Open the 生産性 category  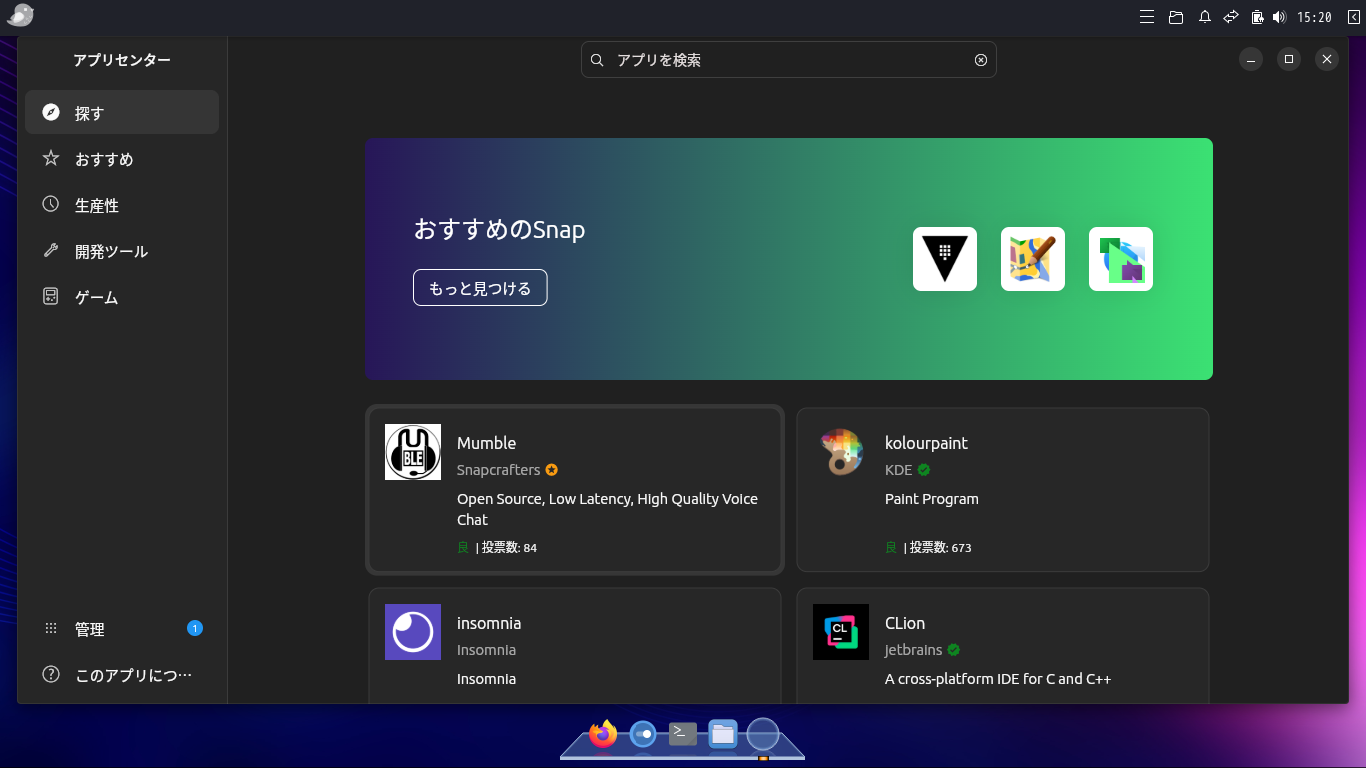122,204
